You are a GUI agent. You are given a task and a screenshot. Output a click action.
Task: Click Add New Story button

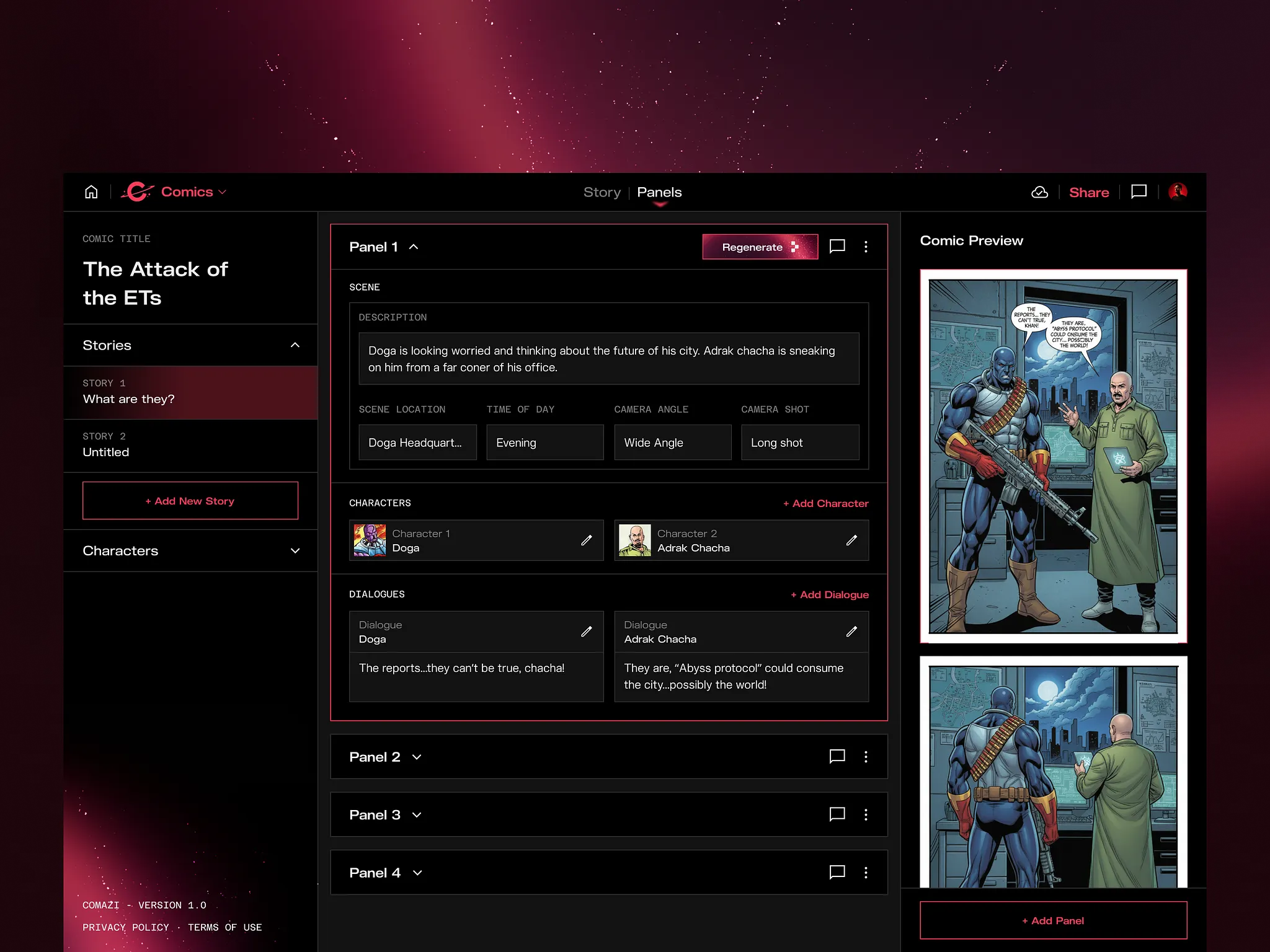190,501
